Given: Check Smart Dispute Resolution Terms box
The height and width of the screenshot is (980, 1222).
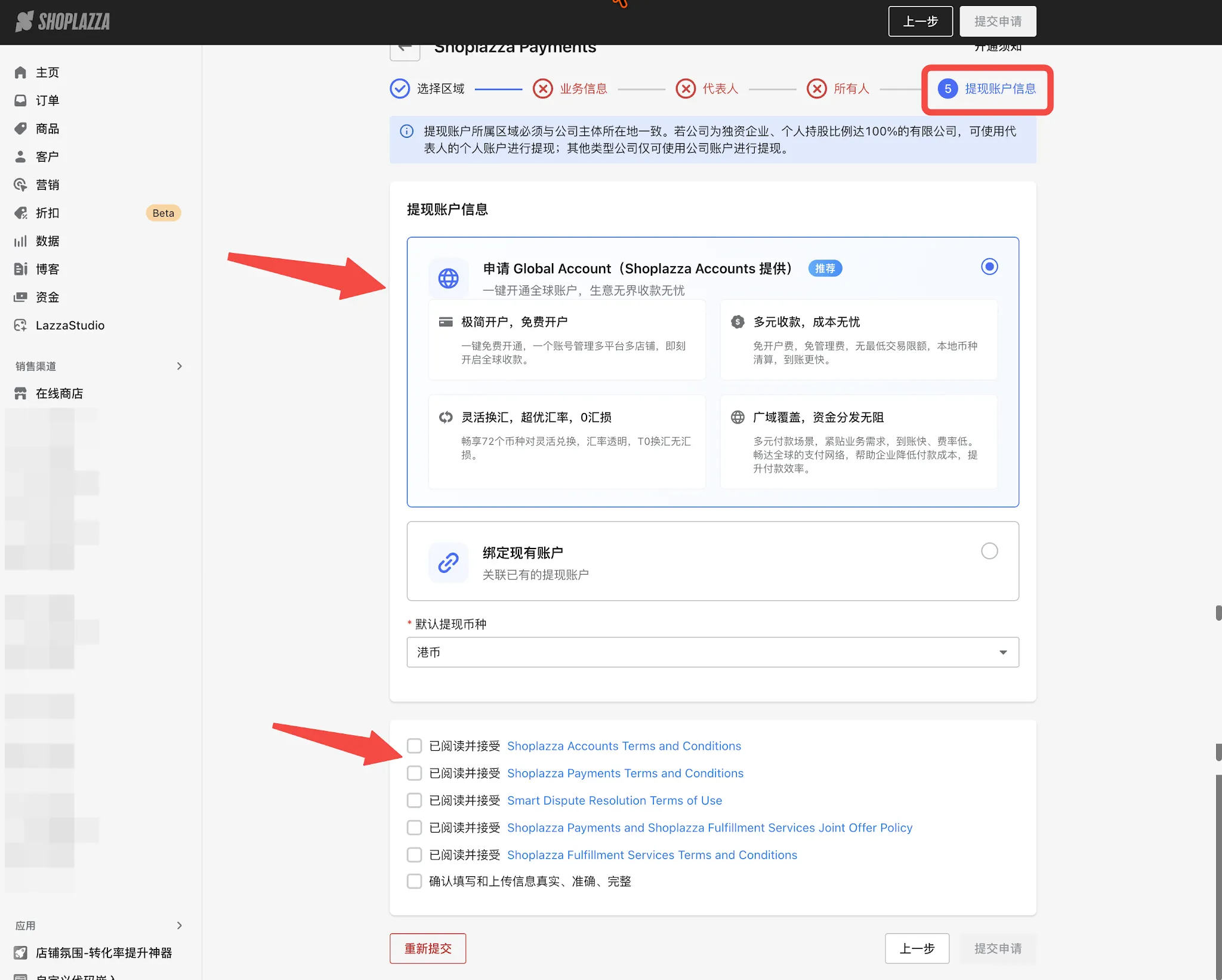Looking at the screenshot, I should 414,800.
